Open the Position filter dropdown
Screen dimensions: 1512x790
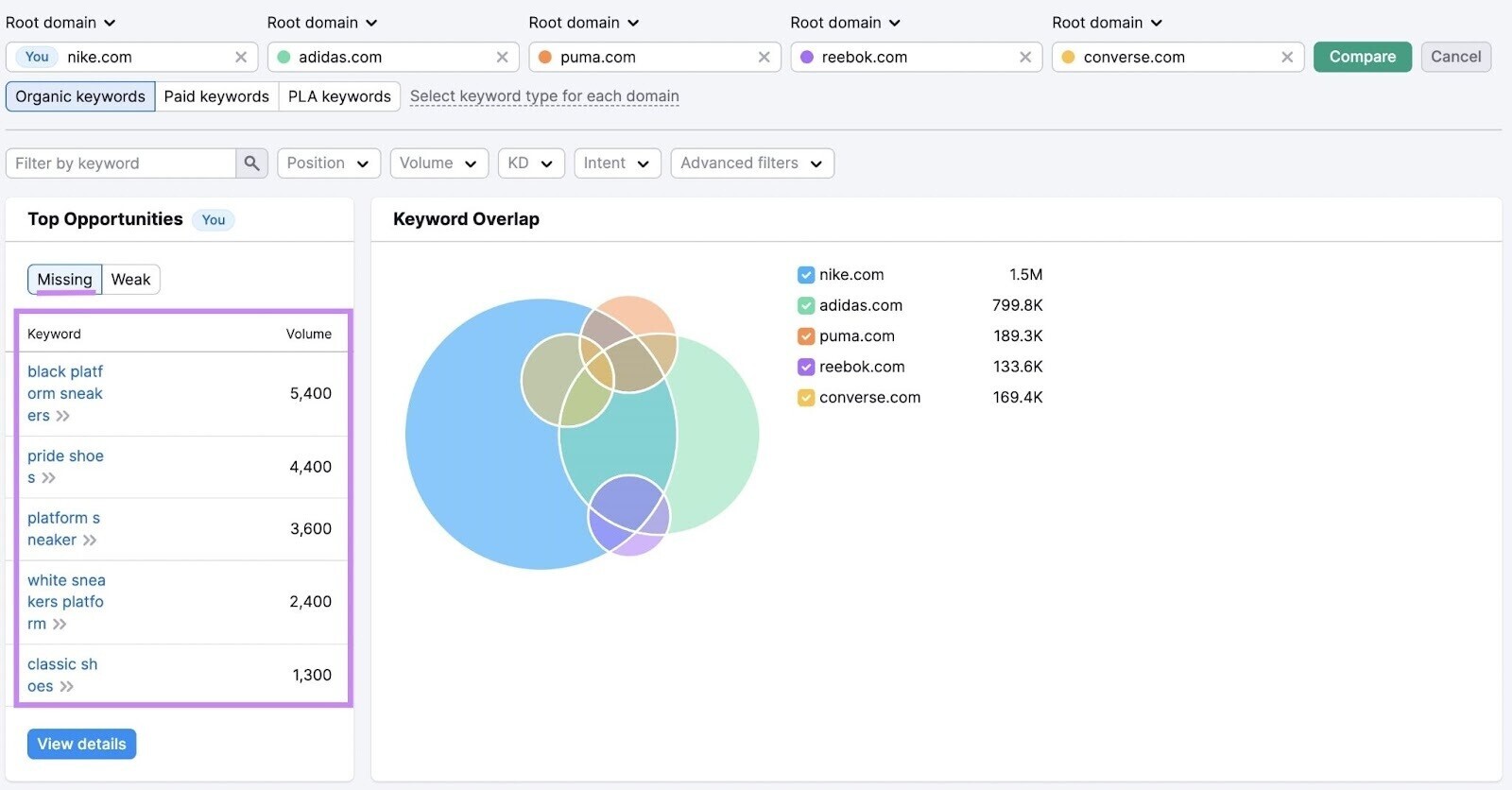(x=328, y=163)
